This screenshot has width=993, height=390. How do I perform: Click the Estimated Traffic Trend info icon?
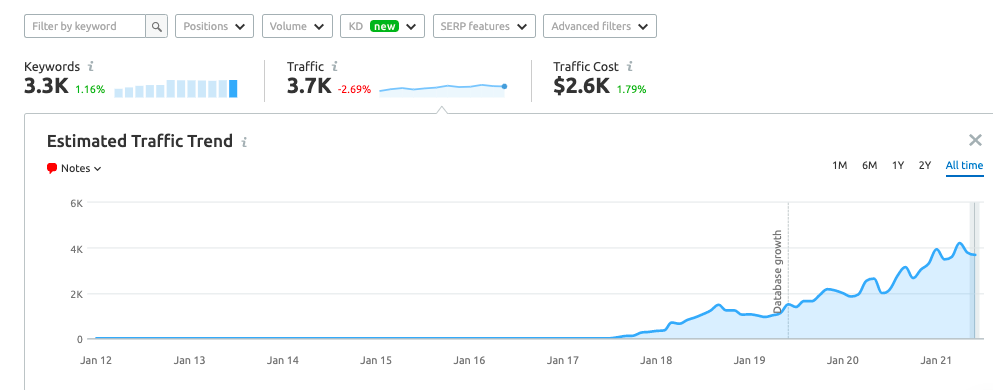click(x=244, y=142)
